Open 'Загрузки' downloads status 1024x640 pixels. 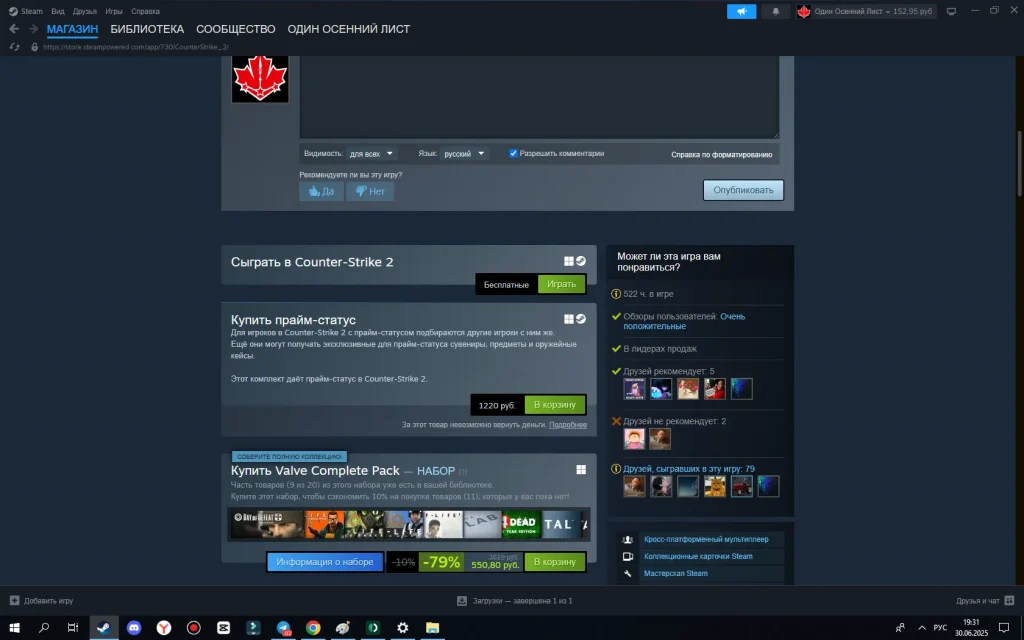515,601
